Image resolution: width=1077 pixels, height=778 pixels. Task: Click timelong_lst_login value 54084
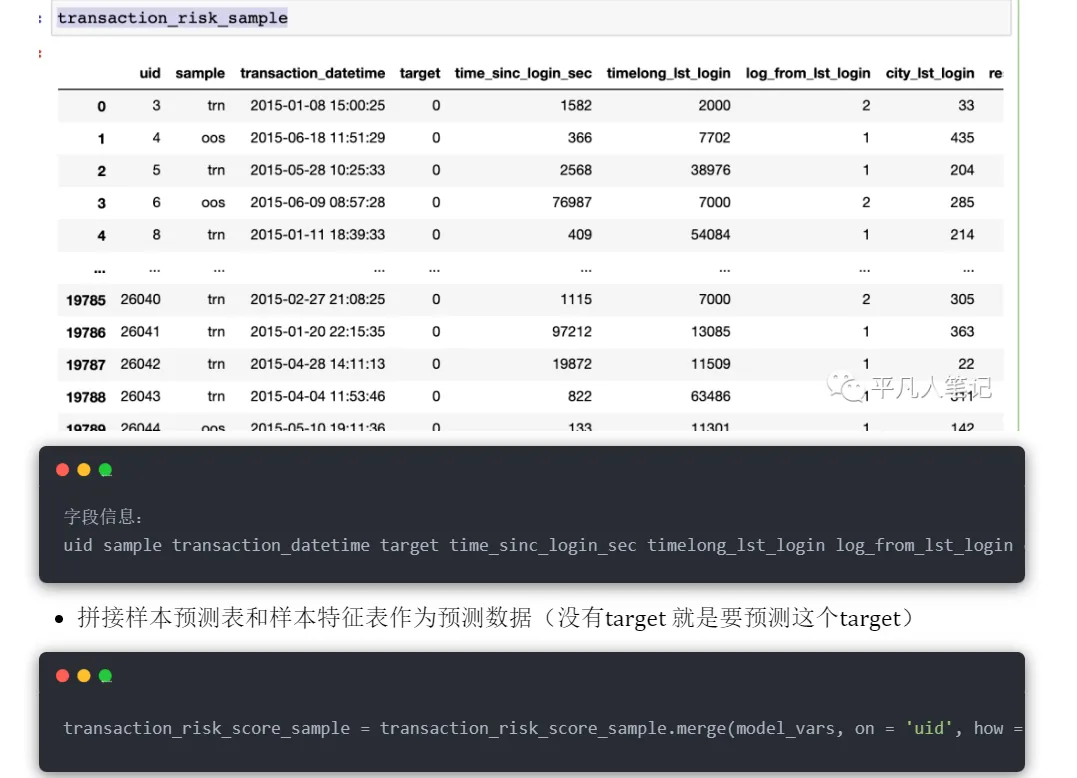711,235
